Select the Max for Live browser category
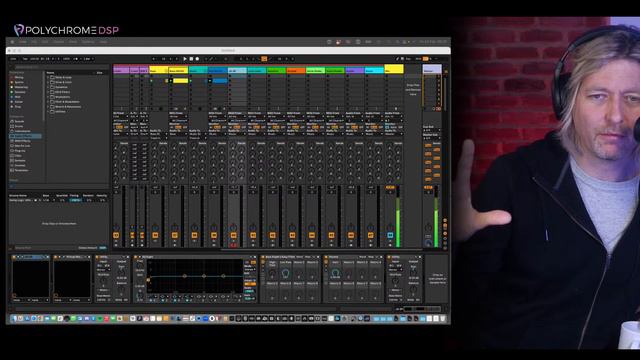Image resolution: width=640 pixels, height=360 pixels. (22, 146)
